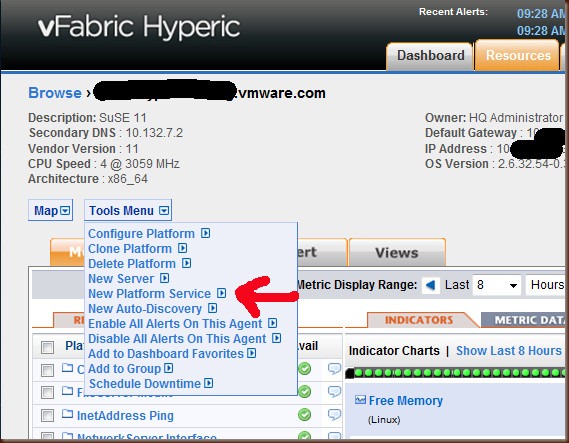The image size is (569, 443).
Task: Click the Owner: HQ Administrator text
Action: click(494, 118)
